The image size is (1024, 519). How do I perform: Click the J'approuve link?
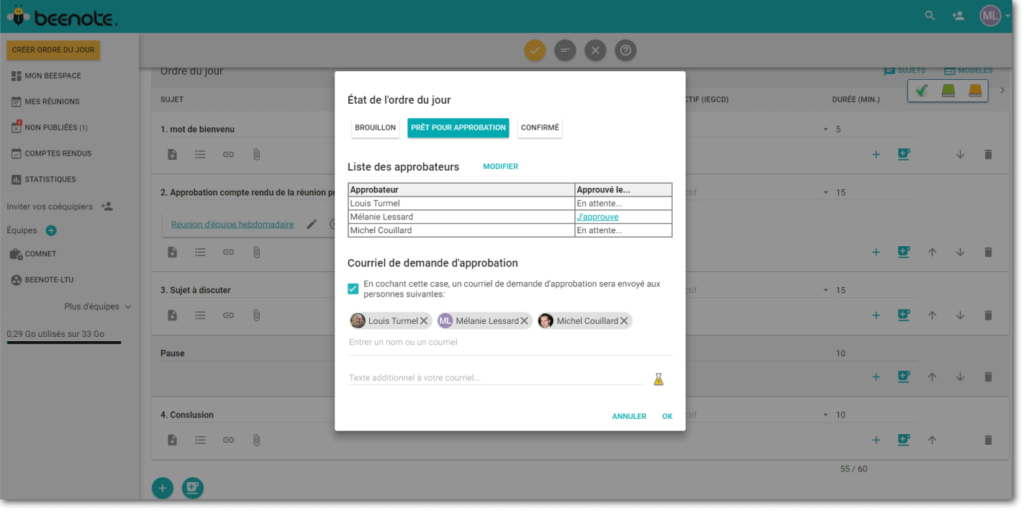(597, 217)
